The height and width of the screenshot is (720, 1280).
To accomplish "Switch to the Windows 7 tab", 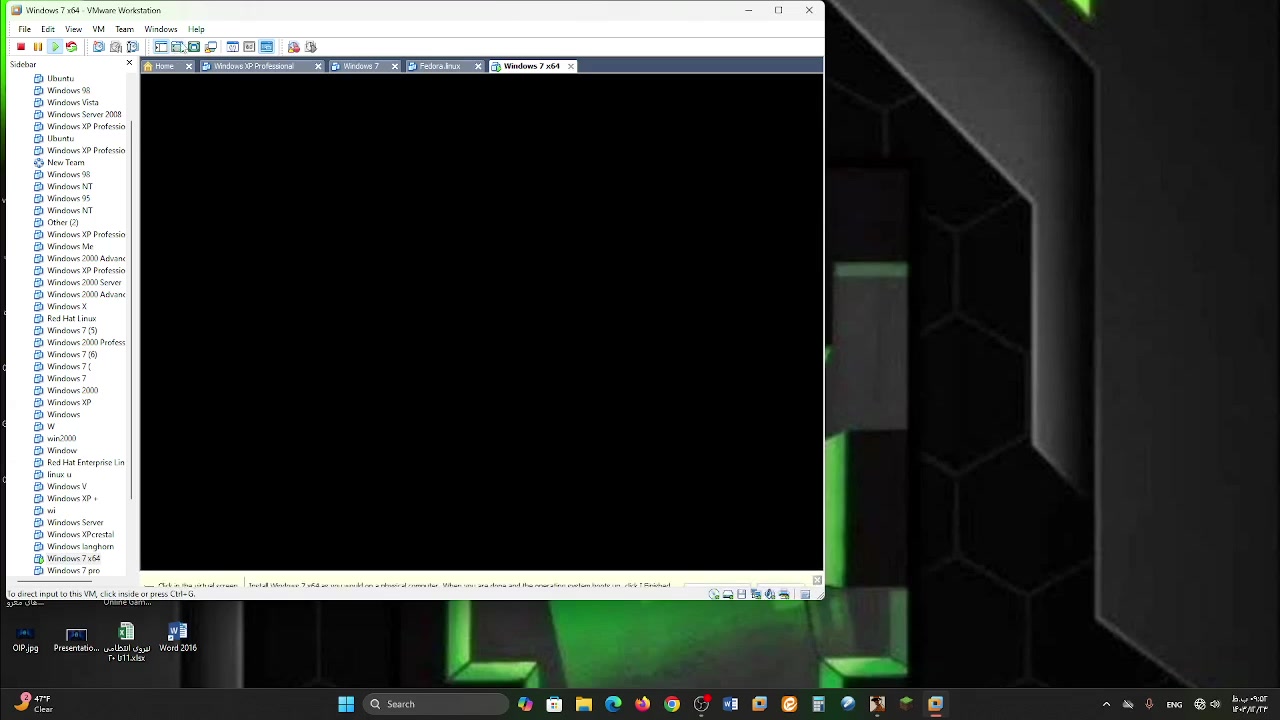I will click(361, 66).
